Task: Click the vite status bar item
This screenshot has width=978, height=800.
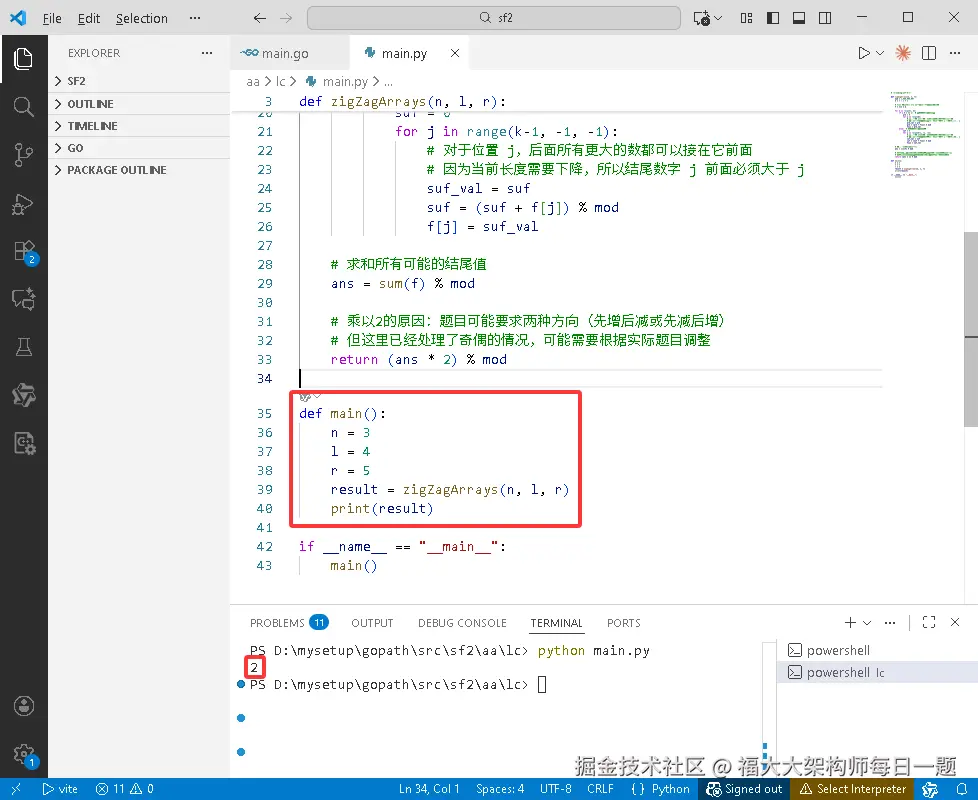Action: (x=61, y=789)
